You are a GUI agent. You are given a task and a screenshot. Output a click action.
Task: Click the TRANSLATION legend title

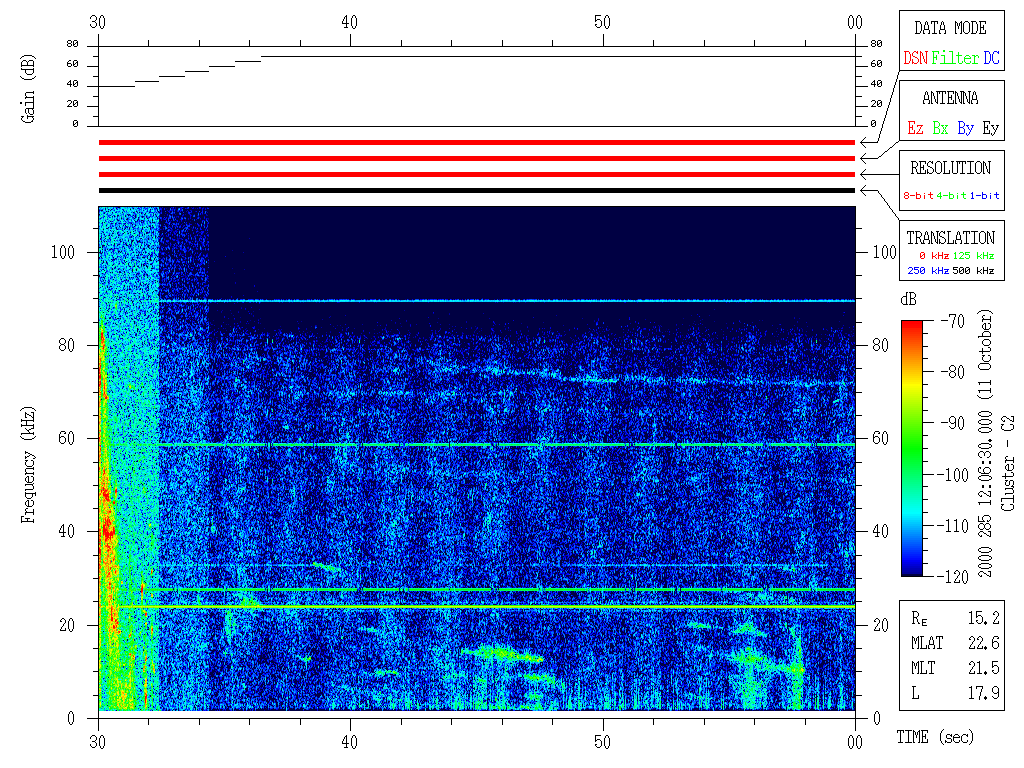coord(950,238)
